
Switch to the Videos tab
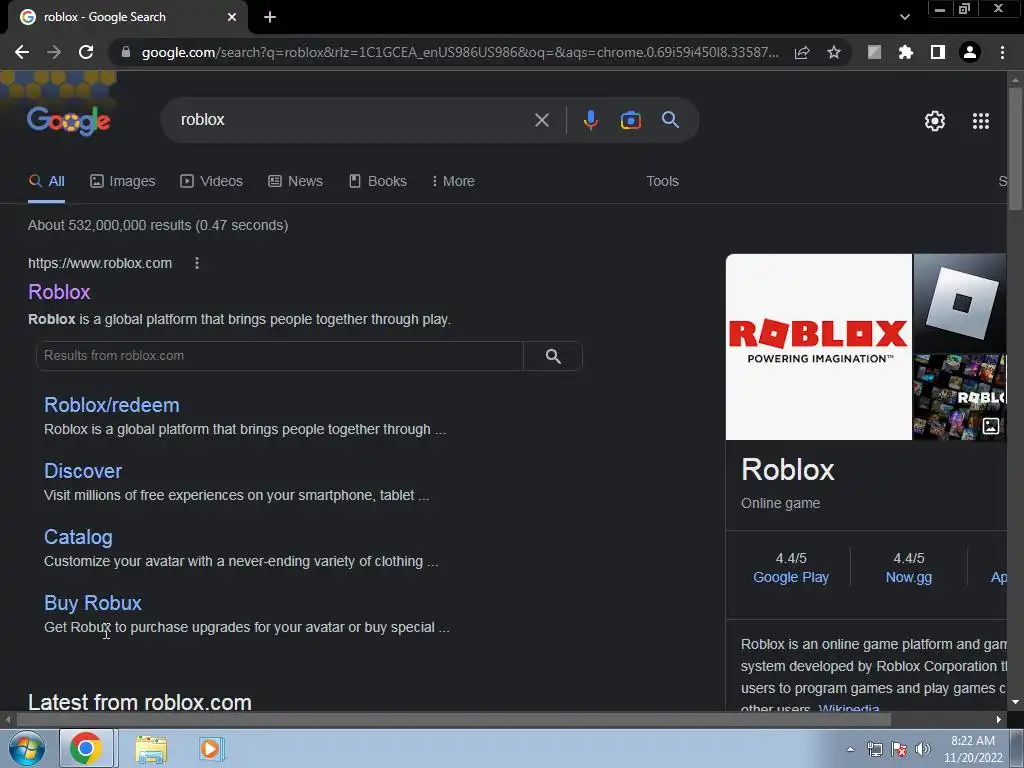pyautogui.click(x=212, y=182)
